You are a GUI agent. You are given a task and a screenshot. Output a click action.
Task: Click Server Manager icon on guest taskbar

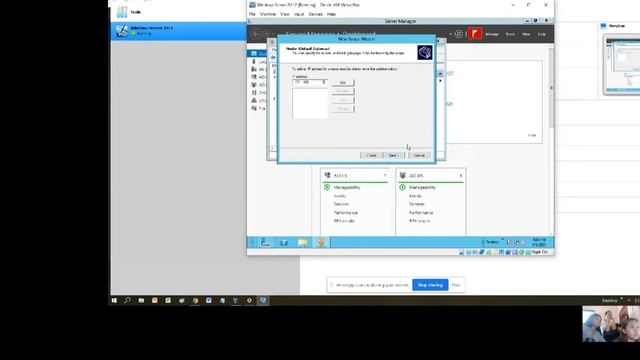[266, 242]
